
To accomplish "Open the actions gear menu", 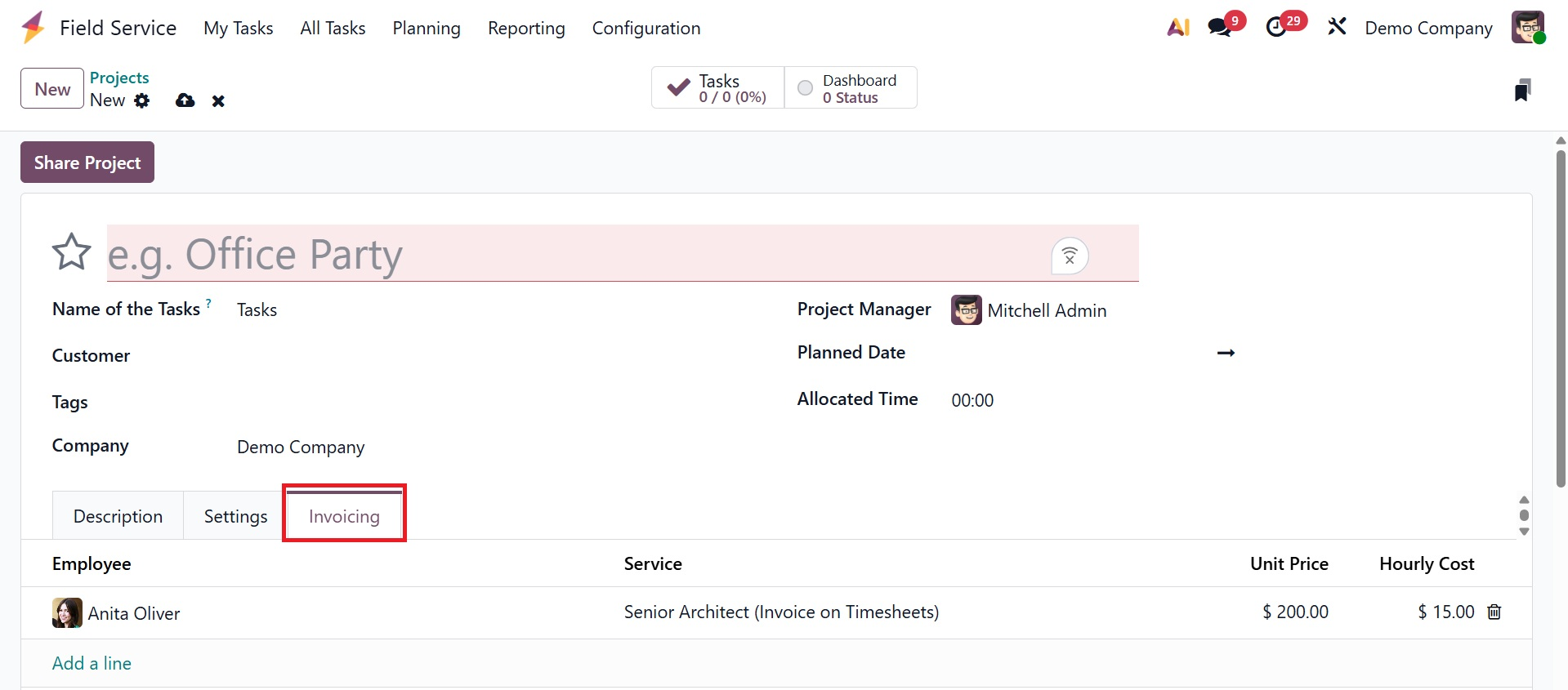I will pyautogui.click(x=142, y=100).
